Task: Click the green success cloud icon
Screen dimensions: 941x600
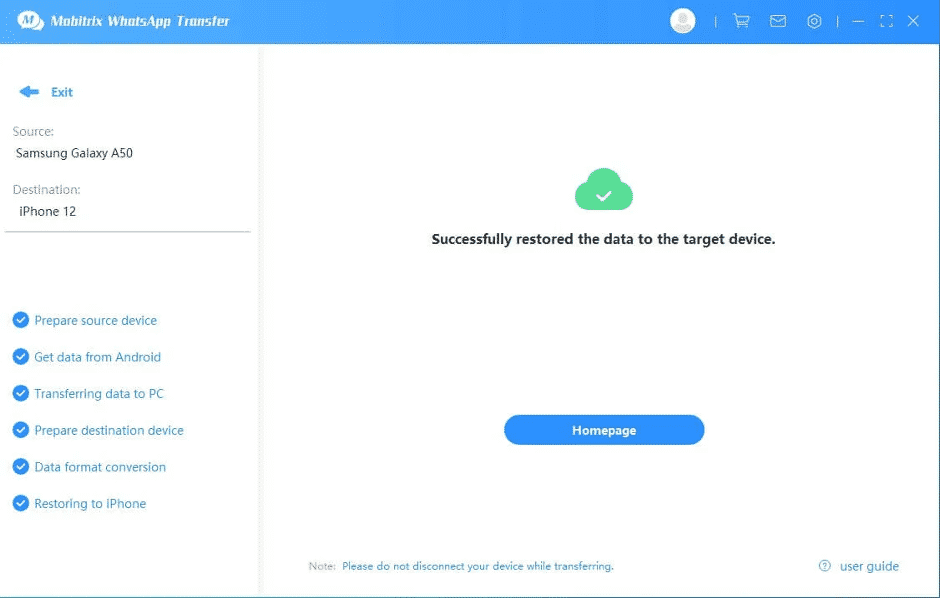Action: click(603, 190)
